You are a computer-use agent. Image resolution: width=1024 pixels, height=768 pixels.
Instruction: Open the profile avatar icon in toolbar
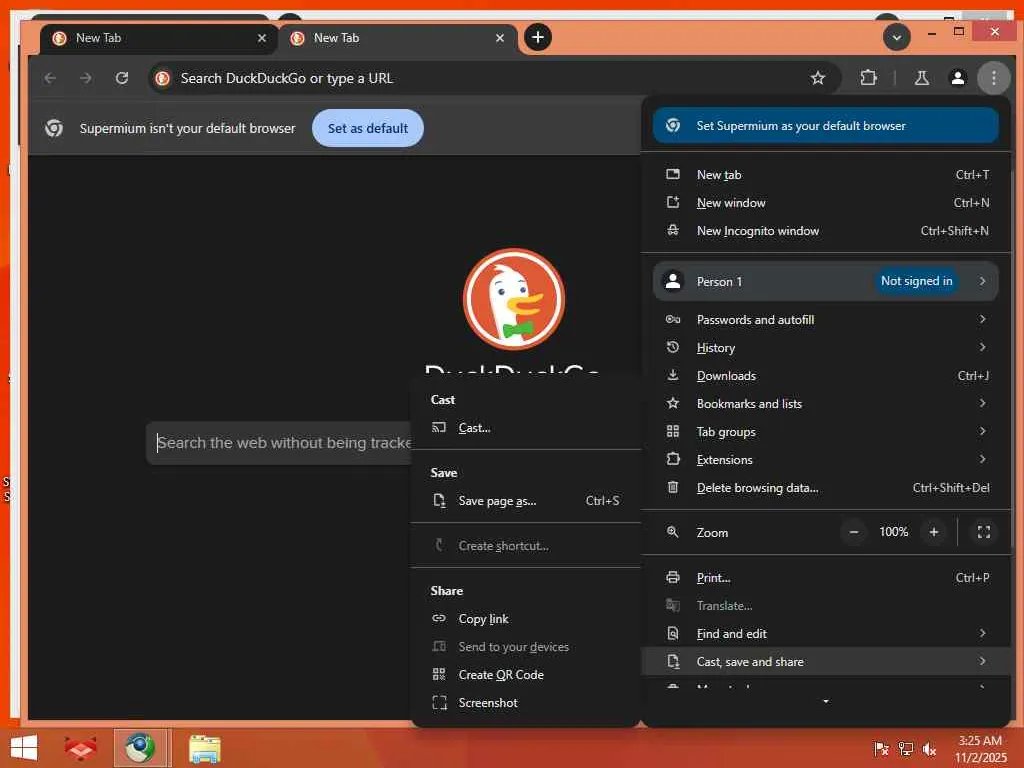(x=957, y=78)
